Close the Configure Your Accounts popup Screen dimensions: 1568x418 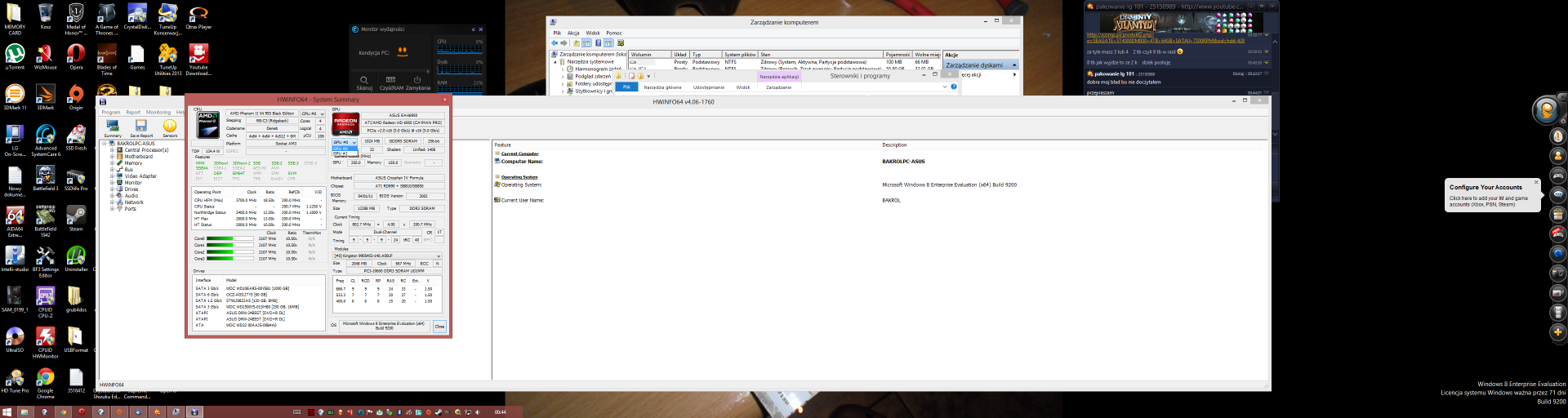1535,183
